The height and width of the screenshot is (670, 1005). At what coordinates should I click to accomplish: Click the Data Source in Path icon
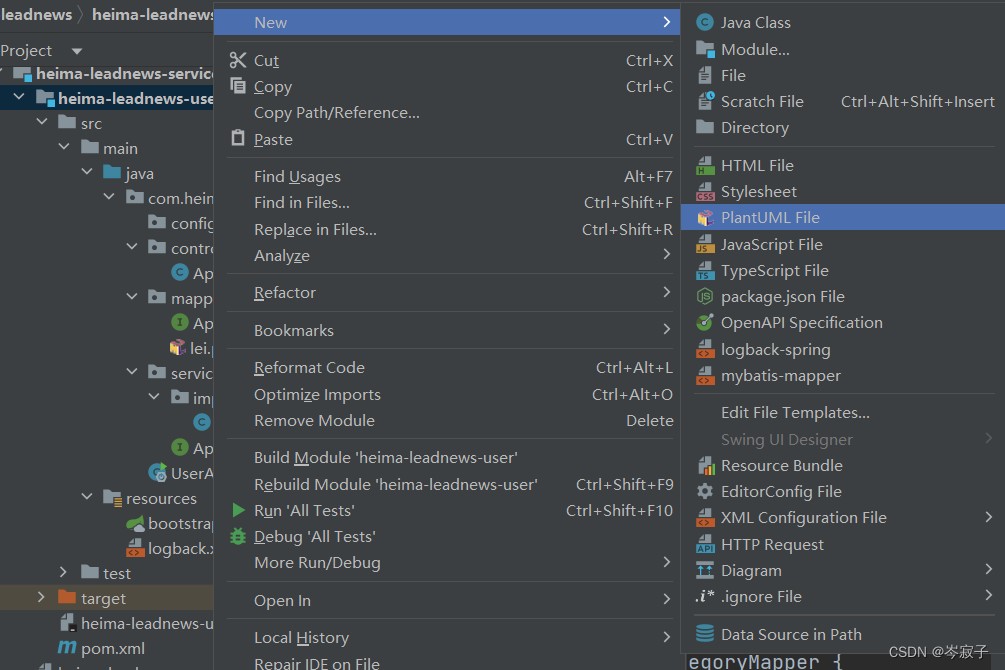click(705, 634)
